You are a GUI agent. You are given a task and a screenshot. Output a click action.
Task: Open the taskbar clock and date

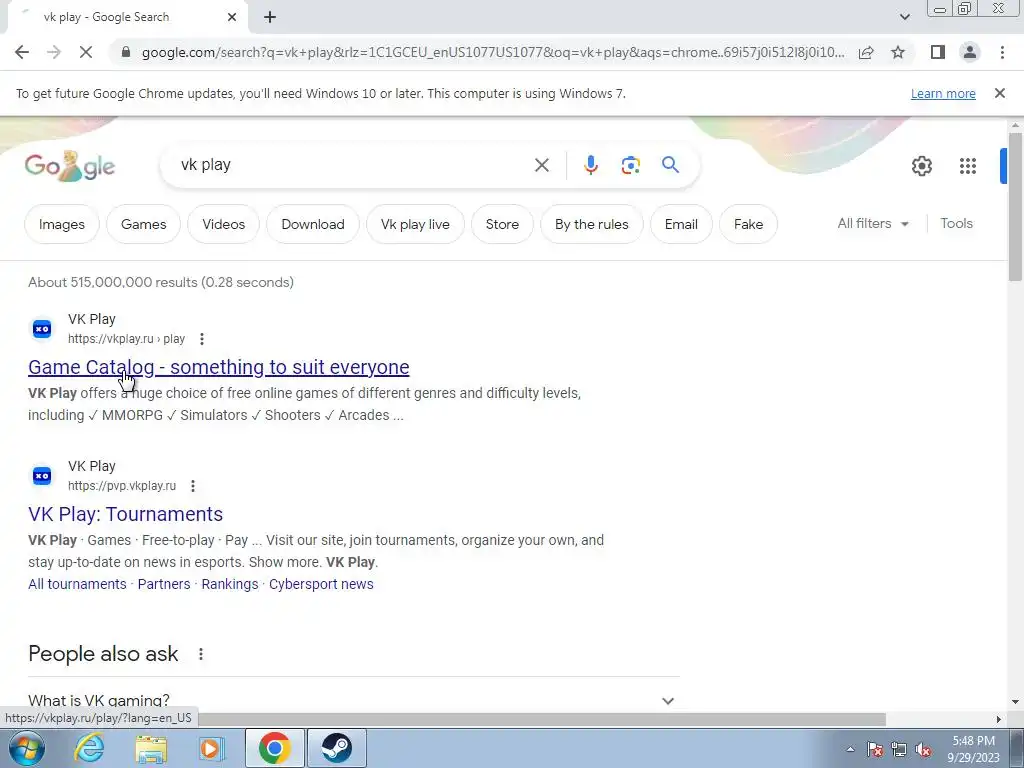pyautogui.click(x=973, y=749)
